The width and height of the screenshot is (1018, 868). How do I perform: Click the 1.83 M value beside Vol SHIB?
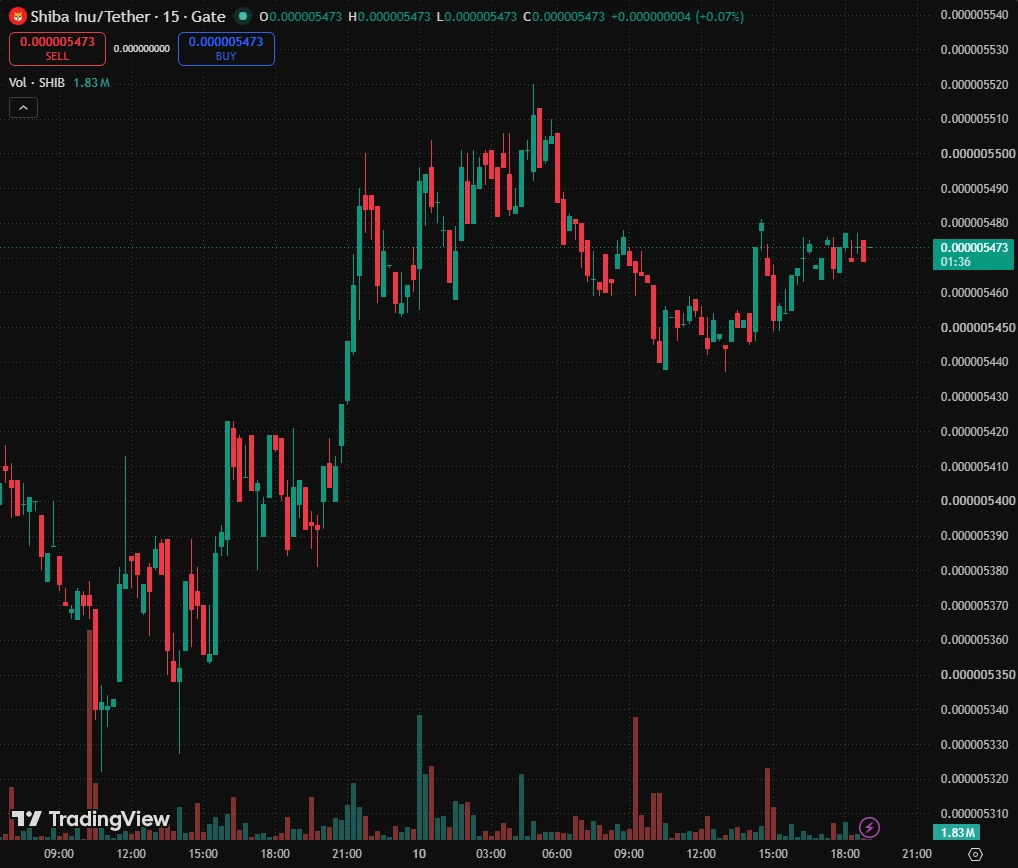(91, 82)
